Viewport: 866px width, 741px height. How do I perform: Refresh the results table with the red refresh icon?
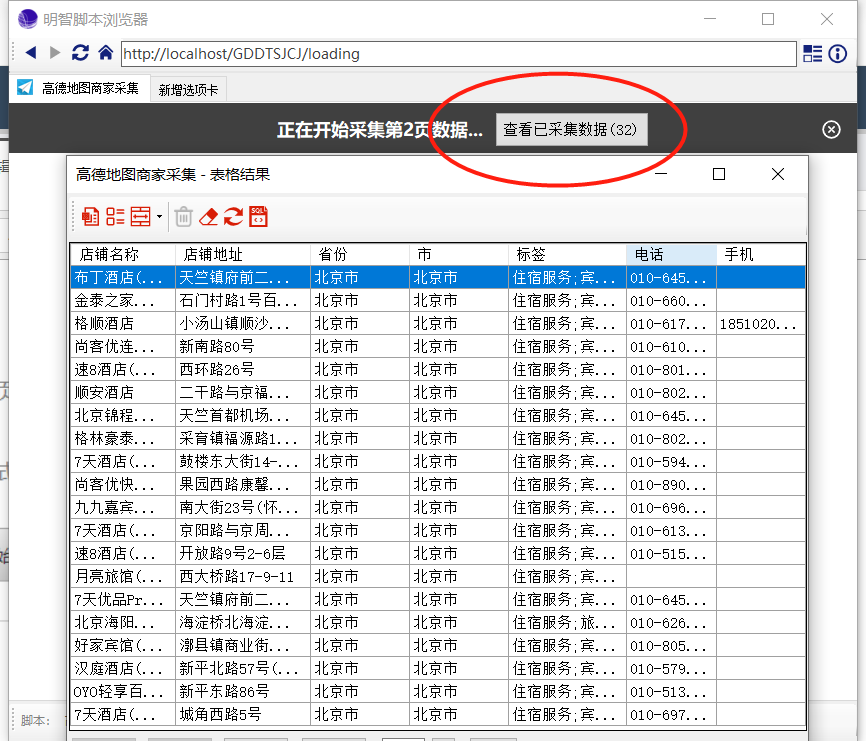coord(233,216)
